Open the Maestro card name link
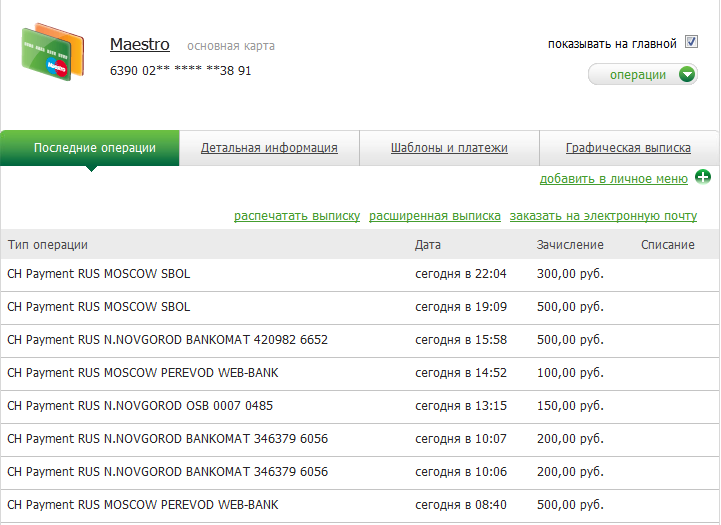Image resolution: width=721 pixels, height=525 pixels. pos(140,45)
